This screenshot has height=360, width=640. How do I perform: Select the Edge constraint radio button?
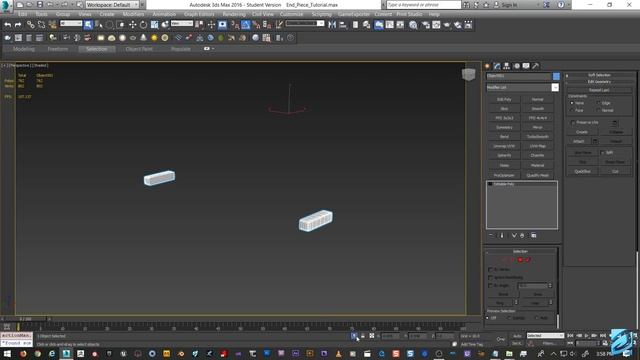pos(598,103)
